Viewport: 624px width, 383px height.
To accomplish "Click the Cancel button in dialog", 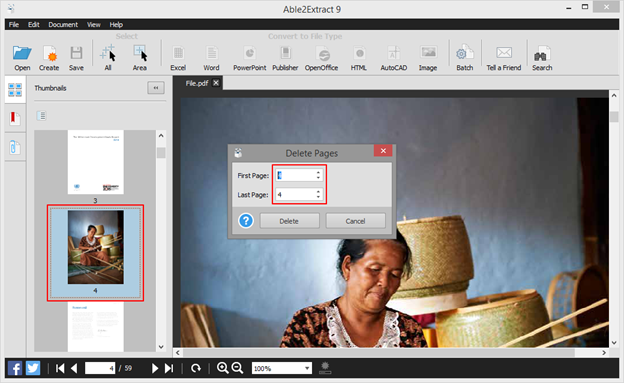I will tap(355, 221).
